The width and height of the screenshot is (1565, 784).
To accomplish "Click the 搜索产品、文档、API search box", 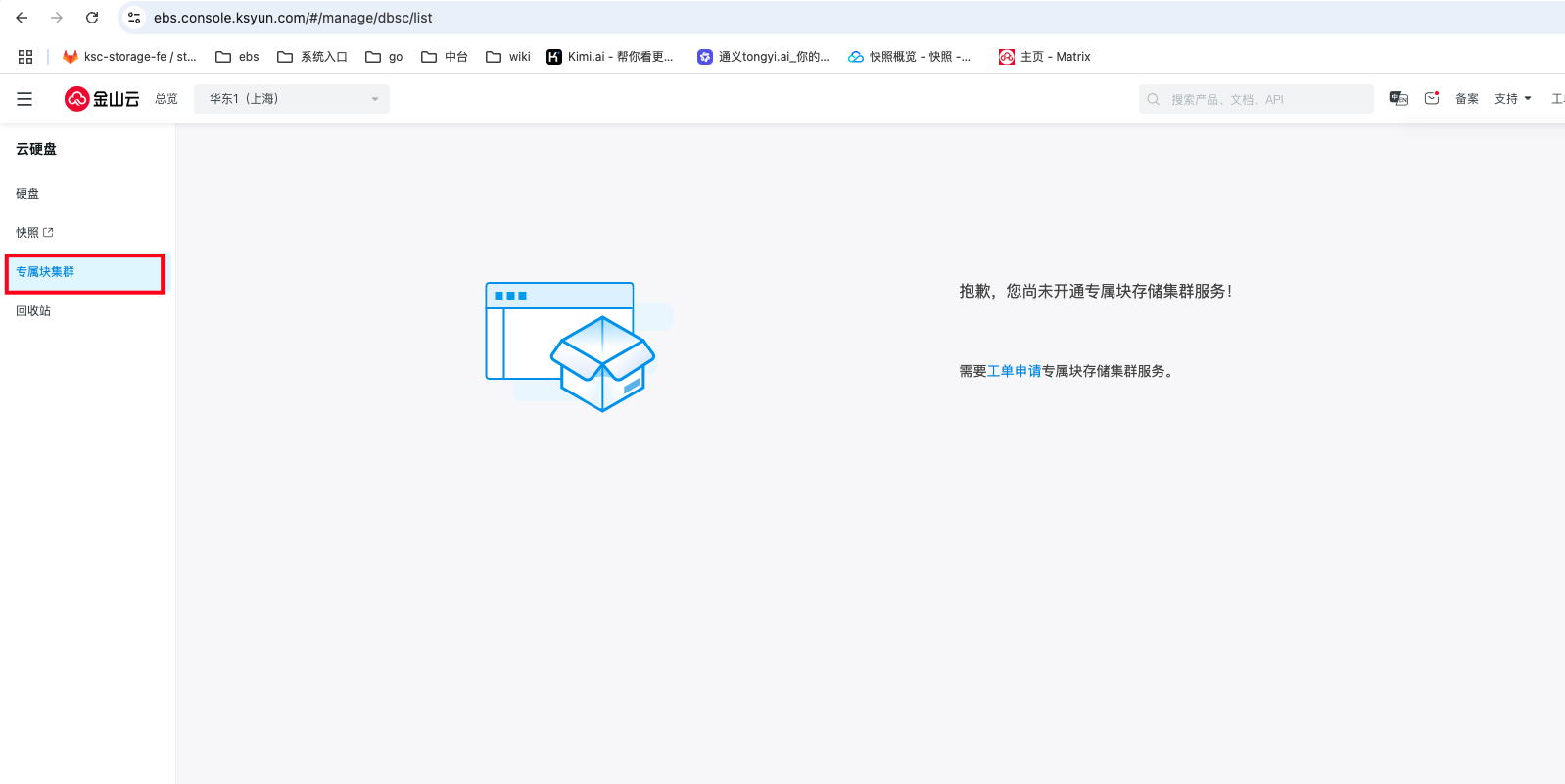I will point(1257,99).
